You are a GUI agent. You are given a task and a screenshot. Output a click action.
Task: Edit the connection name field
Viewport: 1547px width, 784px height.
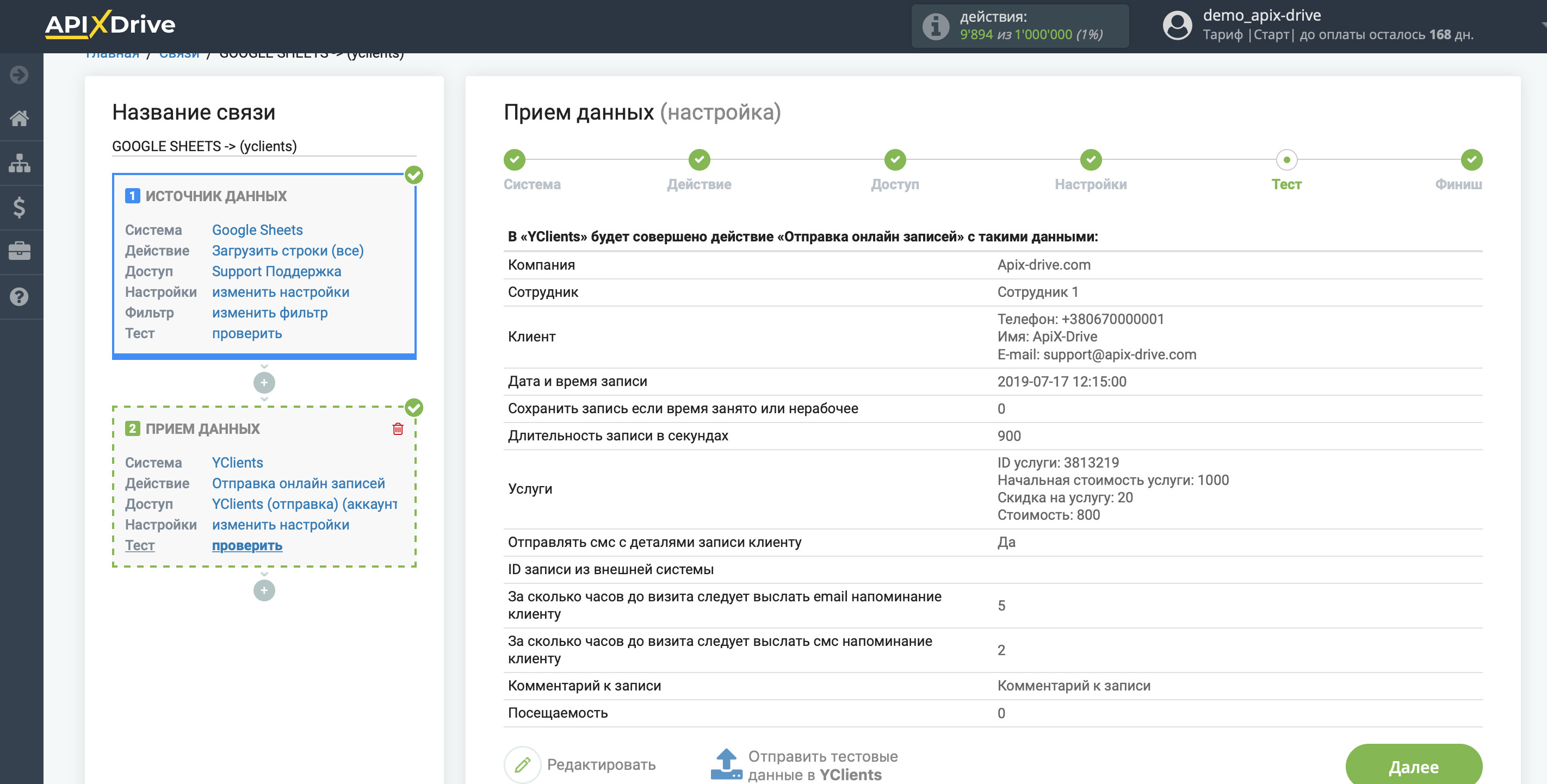point(264,146)
